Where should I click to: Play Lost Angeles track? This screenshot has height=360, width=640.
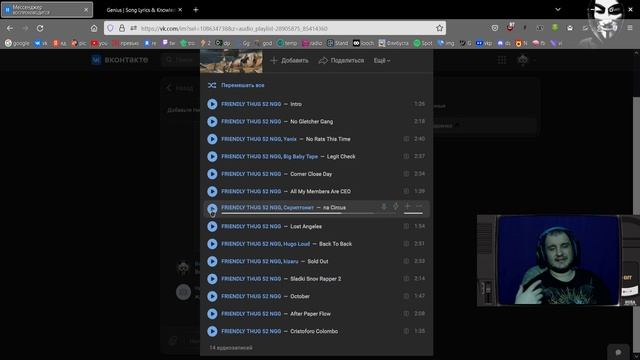click(212, 227)
